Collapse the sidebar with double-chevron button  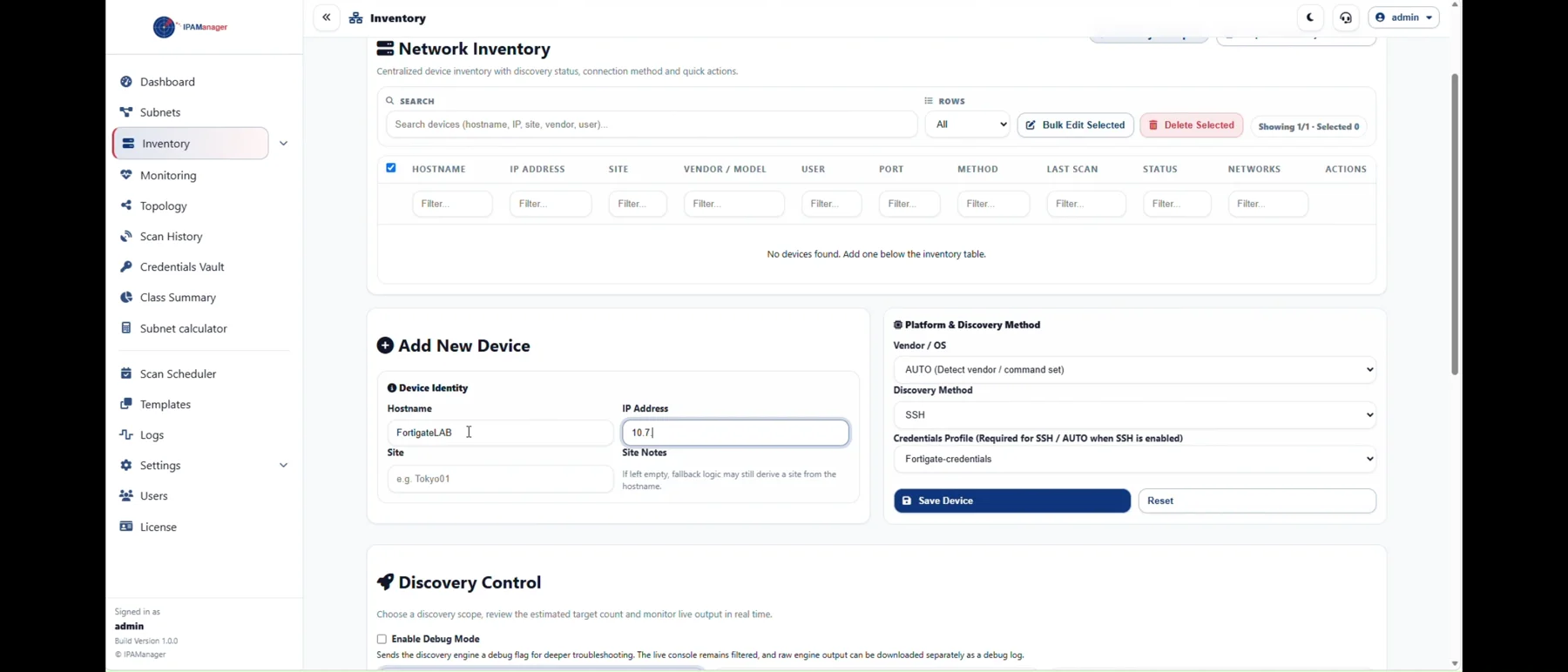[327, 17]
